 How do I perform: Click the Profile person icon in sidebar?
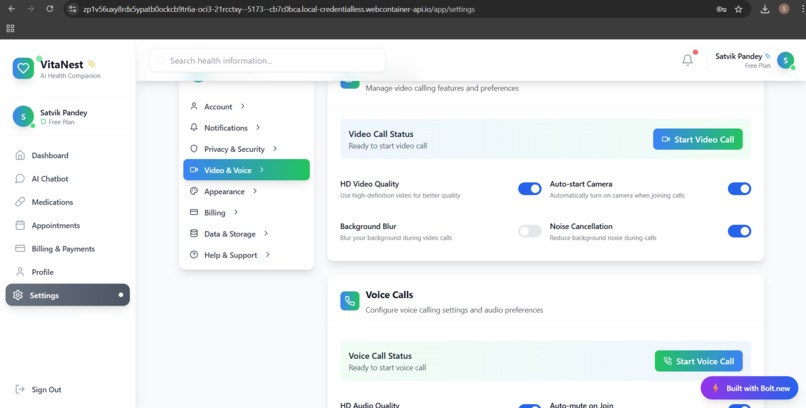point(20,272)
